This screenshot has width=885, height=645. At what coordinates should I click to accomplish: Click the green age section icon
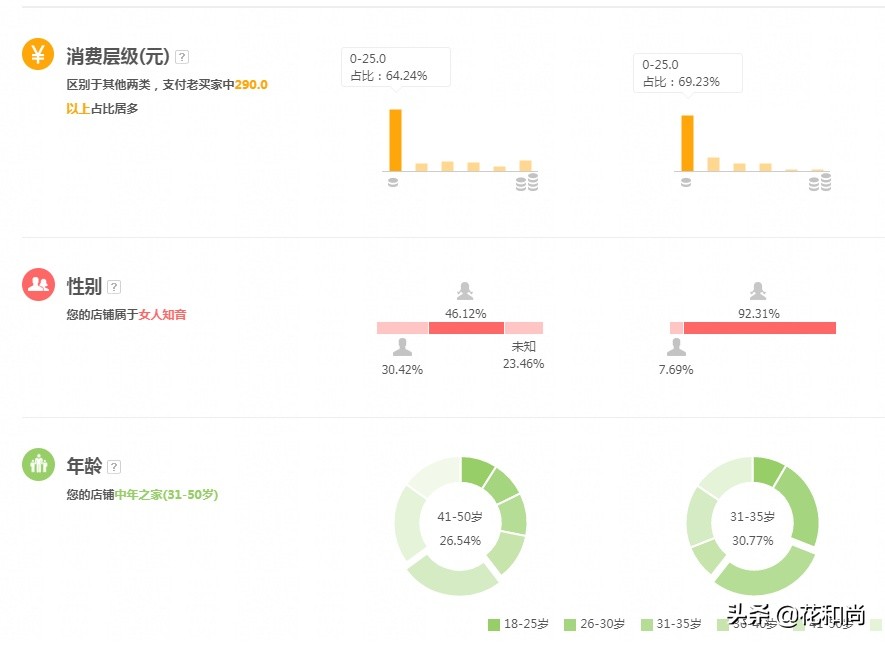[37, 464]
